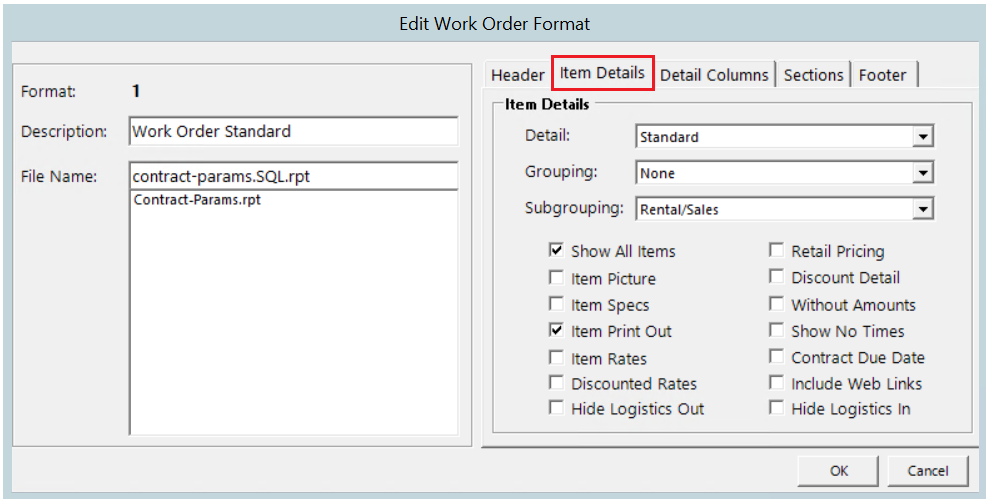Disable the Item Print Out checkbox
The height and width of the screenshot is (499, 987).
tap(556, 331)
